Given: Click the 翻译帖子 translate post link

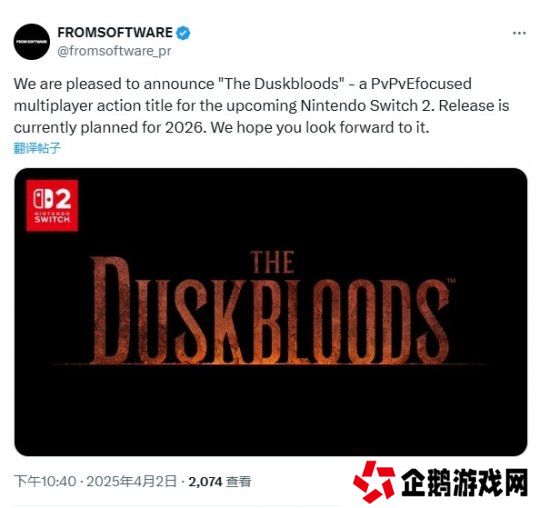Looking at the screenshot, I should tap(37, 148).
